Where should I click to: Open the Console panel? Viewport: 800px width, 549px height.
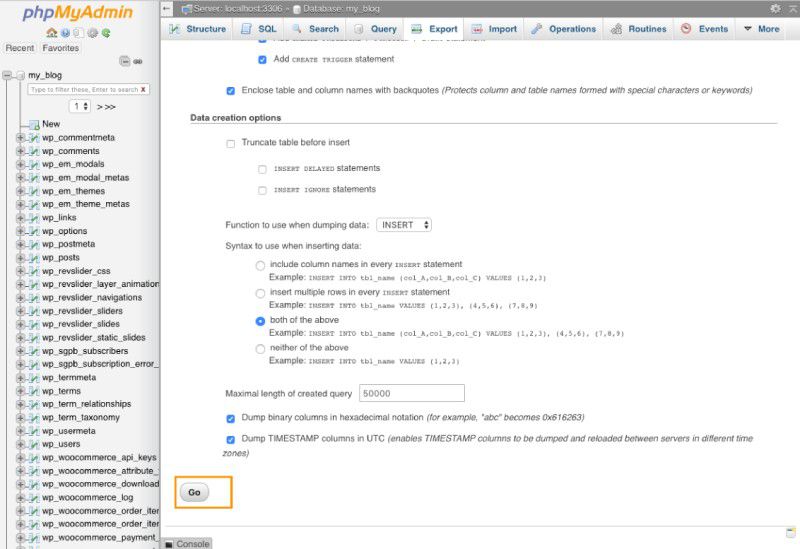(187, 544)
